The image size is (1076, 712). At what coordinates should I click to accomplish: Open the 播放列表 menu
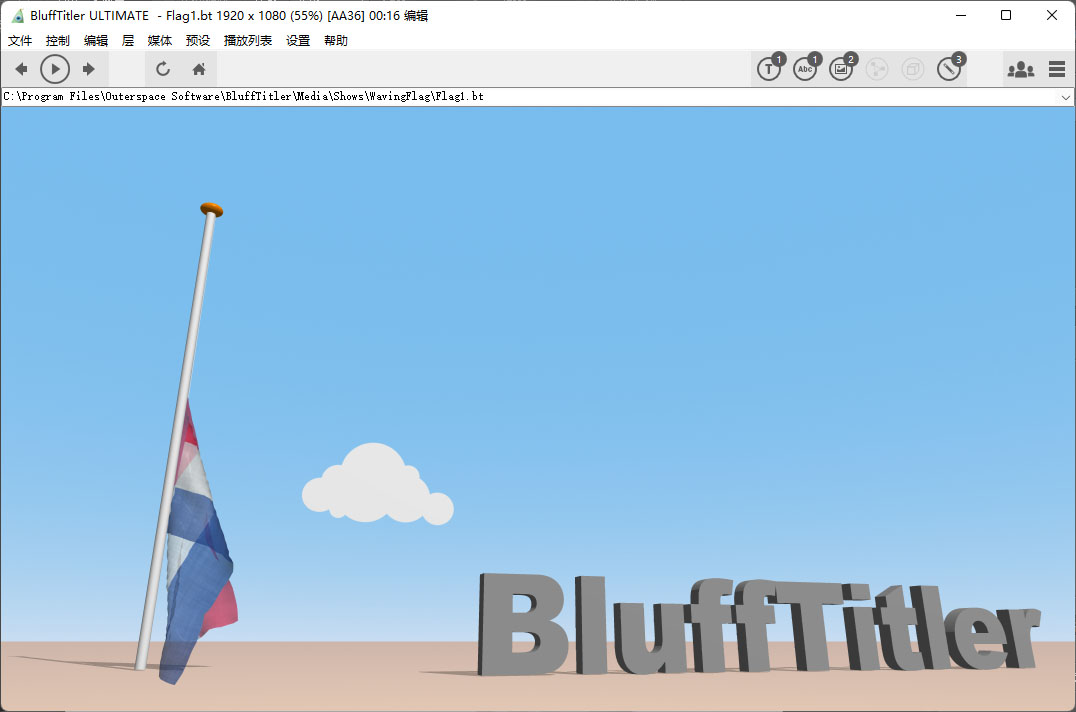[x=248, y=40]
